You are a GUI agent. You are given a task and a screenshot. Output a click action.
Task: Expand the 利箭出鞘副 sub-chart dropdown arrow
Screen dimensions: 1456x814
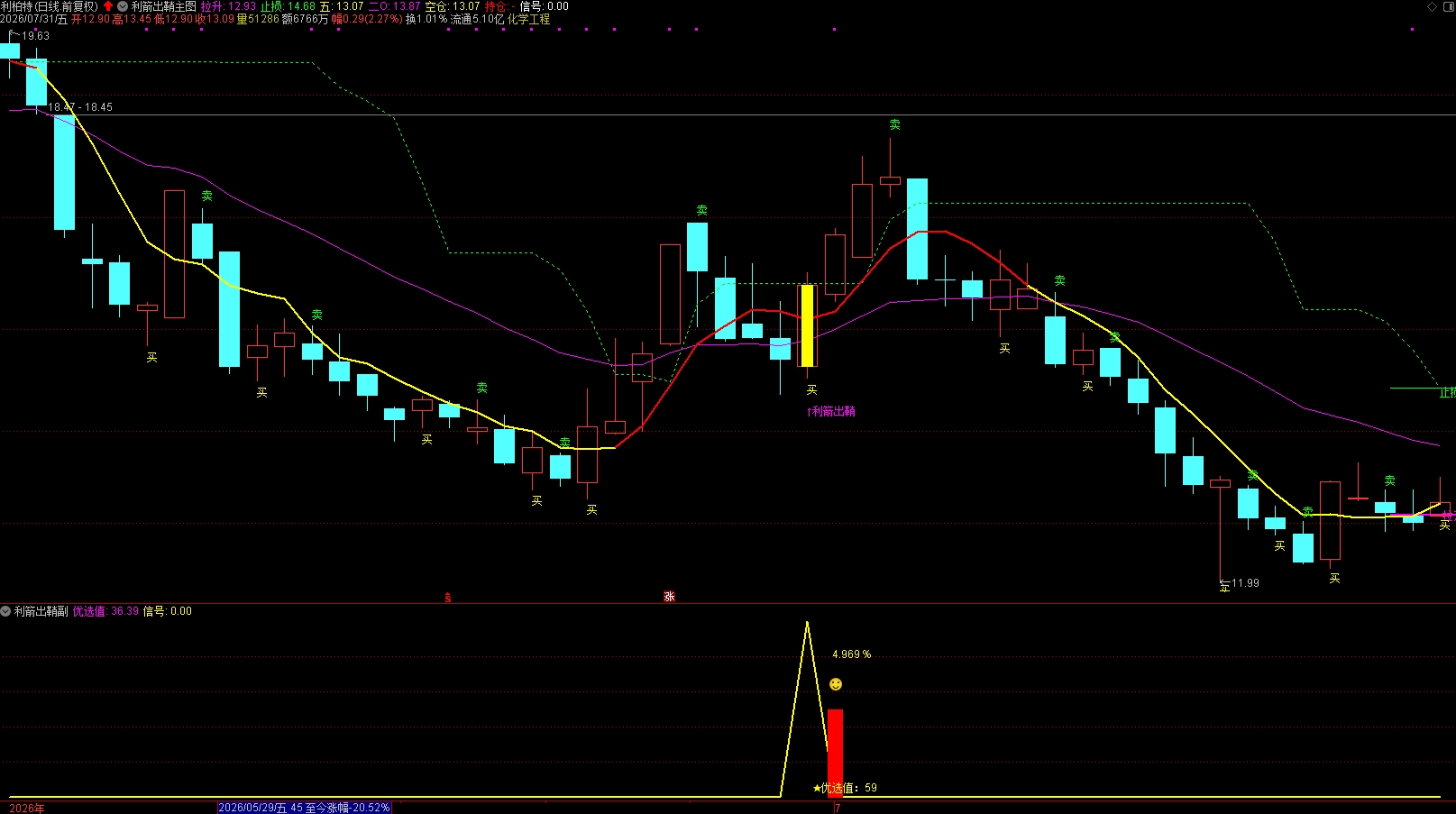5,611
